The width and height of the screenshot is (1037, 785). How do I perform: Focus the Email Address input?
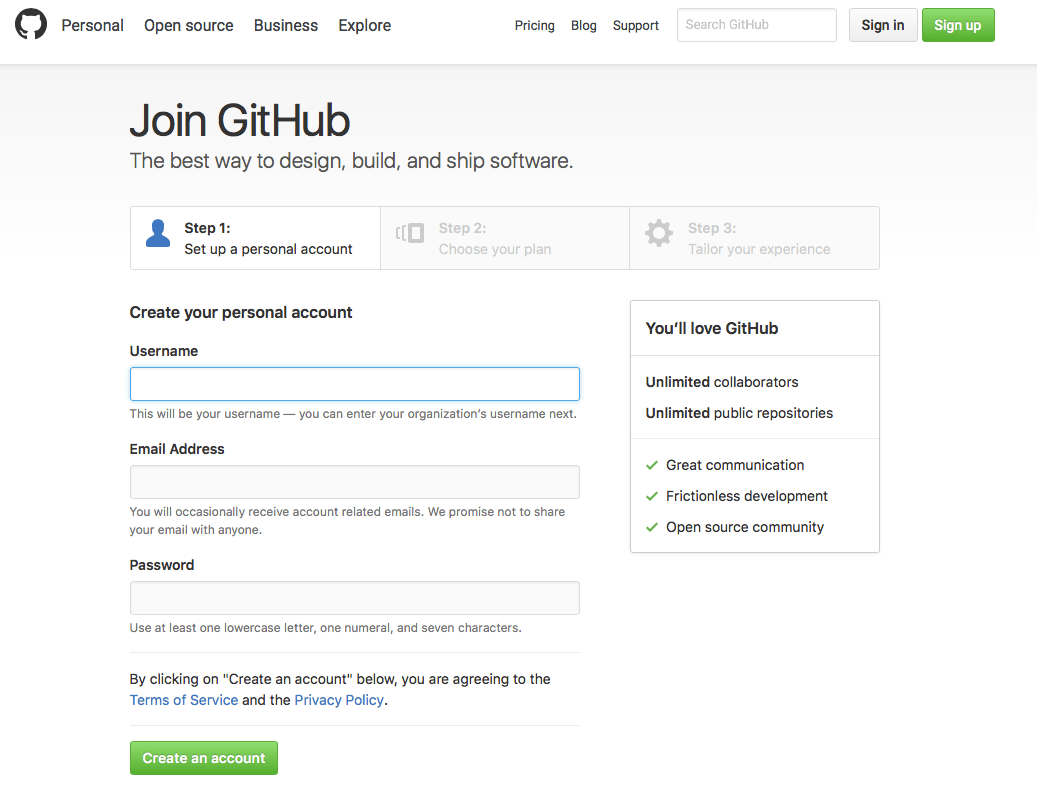point(355,482)
